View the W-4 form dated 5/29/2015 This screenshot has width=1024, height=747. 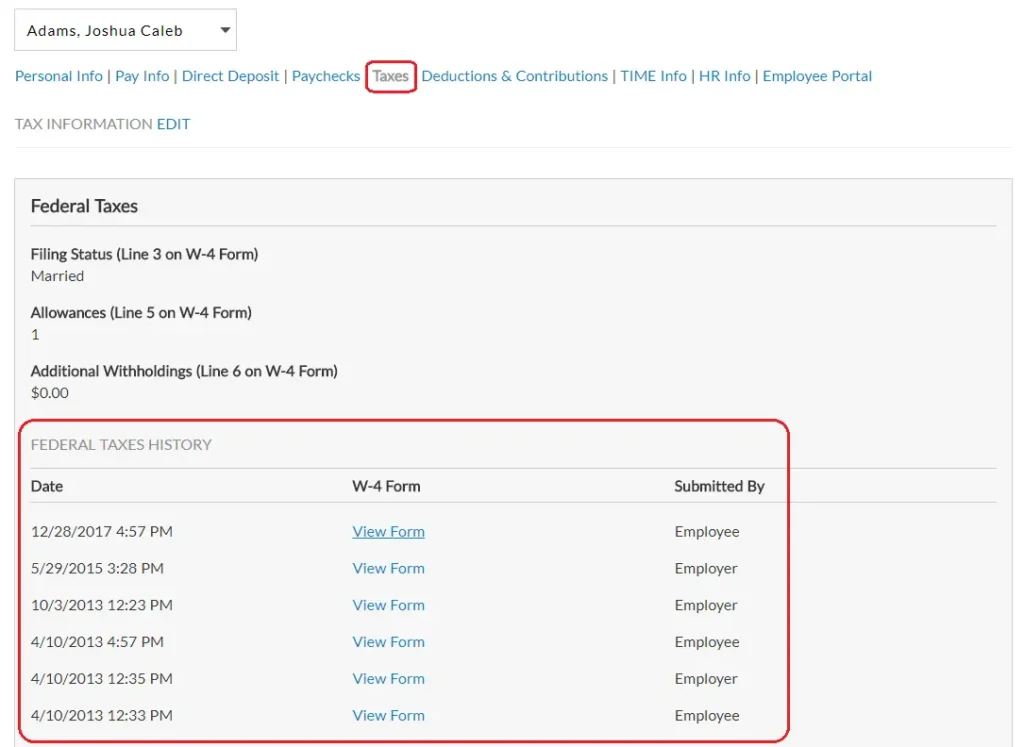pos(389,568)
